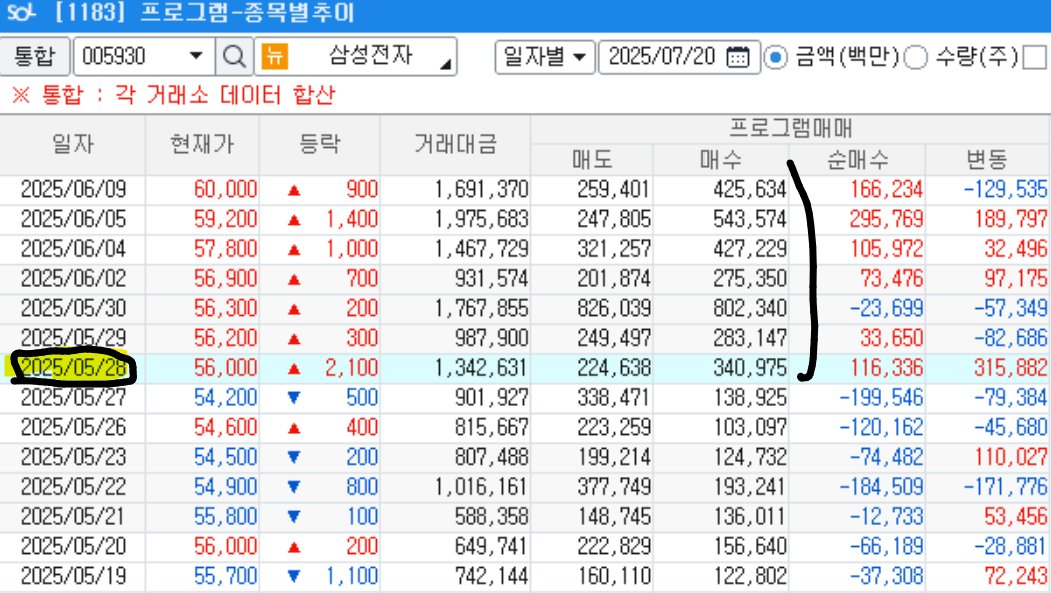The image size is (1051, 593).
Task: Click the 매도 column header
Action: click(592, 159)
